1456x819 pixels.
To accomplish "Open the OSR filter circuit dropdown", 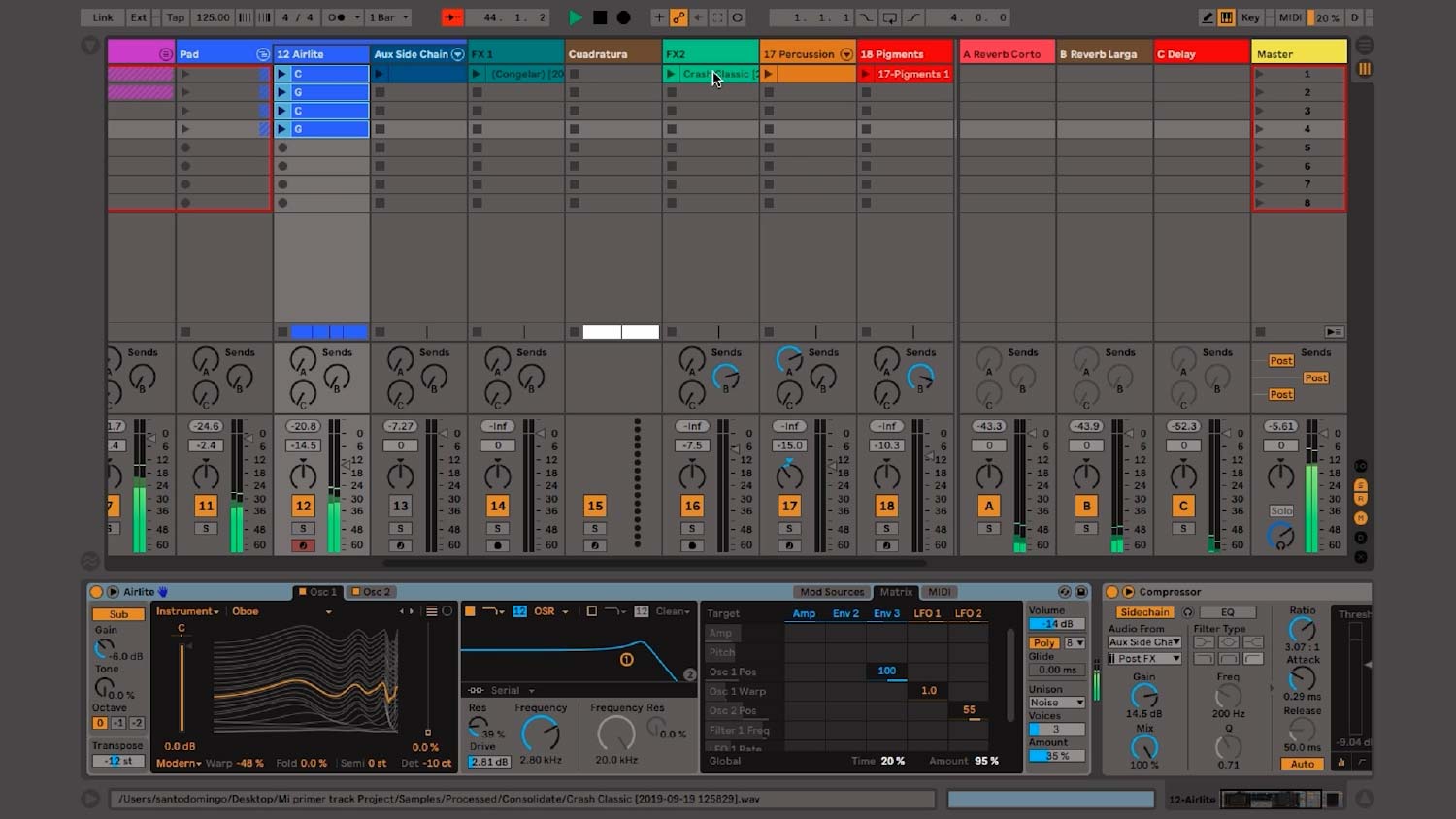I will (550, 611).
